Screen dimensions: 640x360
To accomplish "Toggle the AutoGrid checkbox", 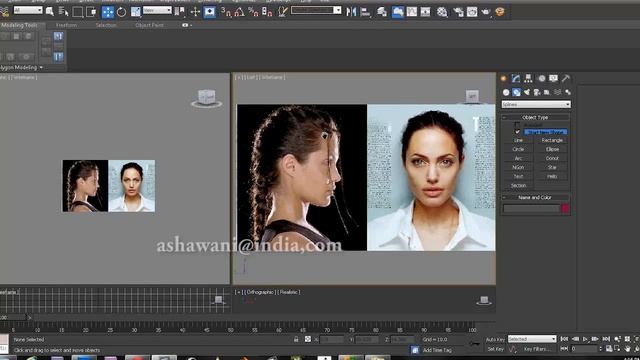I will click(518, 124).
